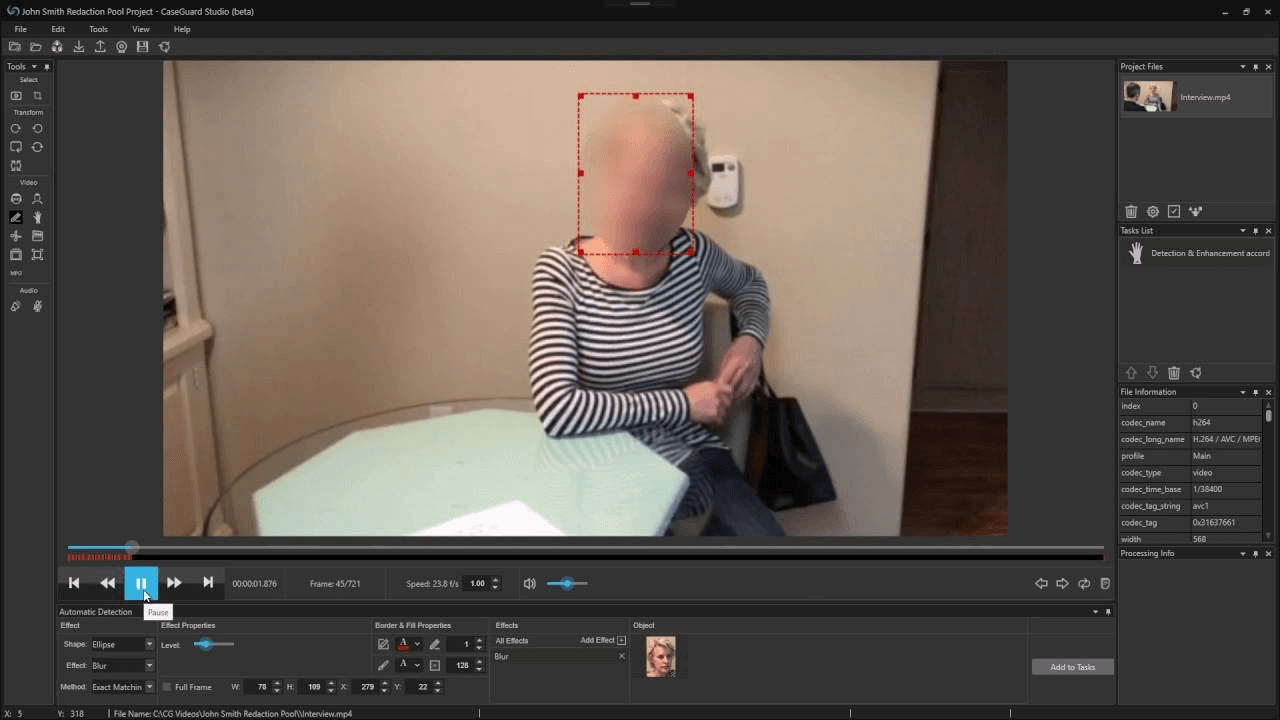Image resolution: width=1280 pixels, height=720 pixels.
Task: Open the Method dropdown showing Exact Matching
Action: 149,687
